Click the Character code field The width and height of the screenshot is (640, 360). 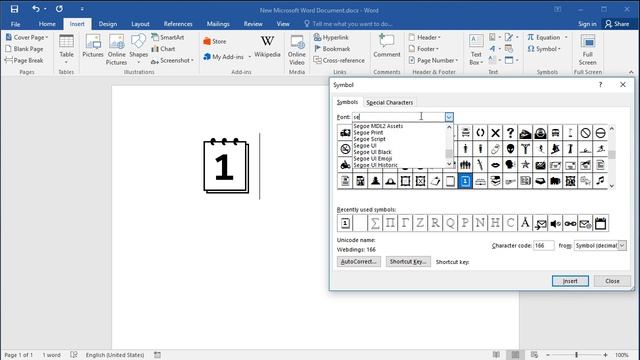(x=544, y=245)
